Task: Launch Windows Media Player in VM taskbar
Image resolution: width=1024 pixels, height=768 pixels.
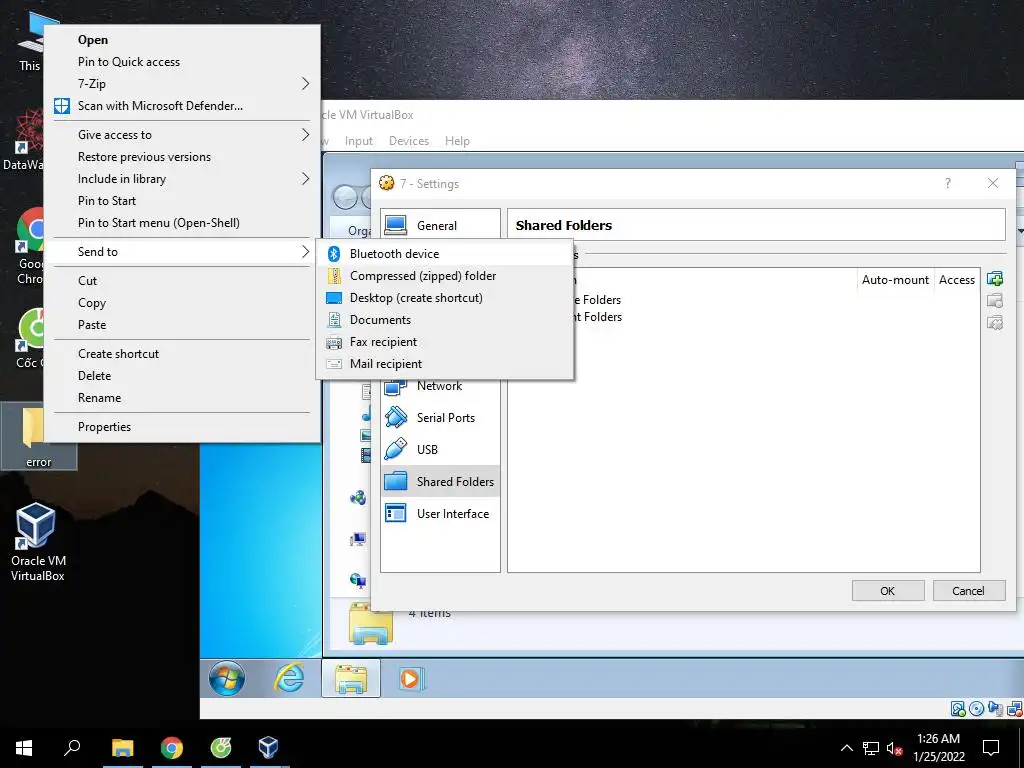Action: coord(411,679)
